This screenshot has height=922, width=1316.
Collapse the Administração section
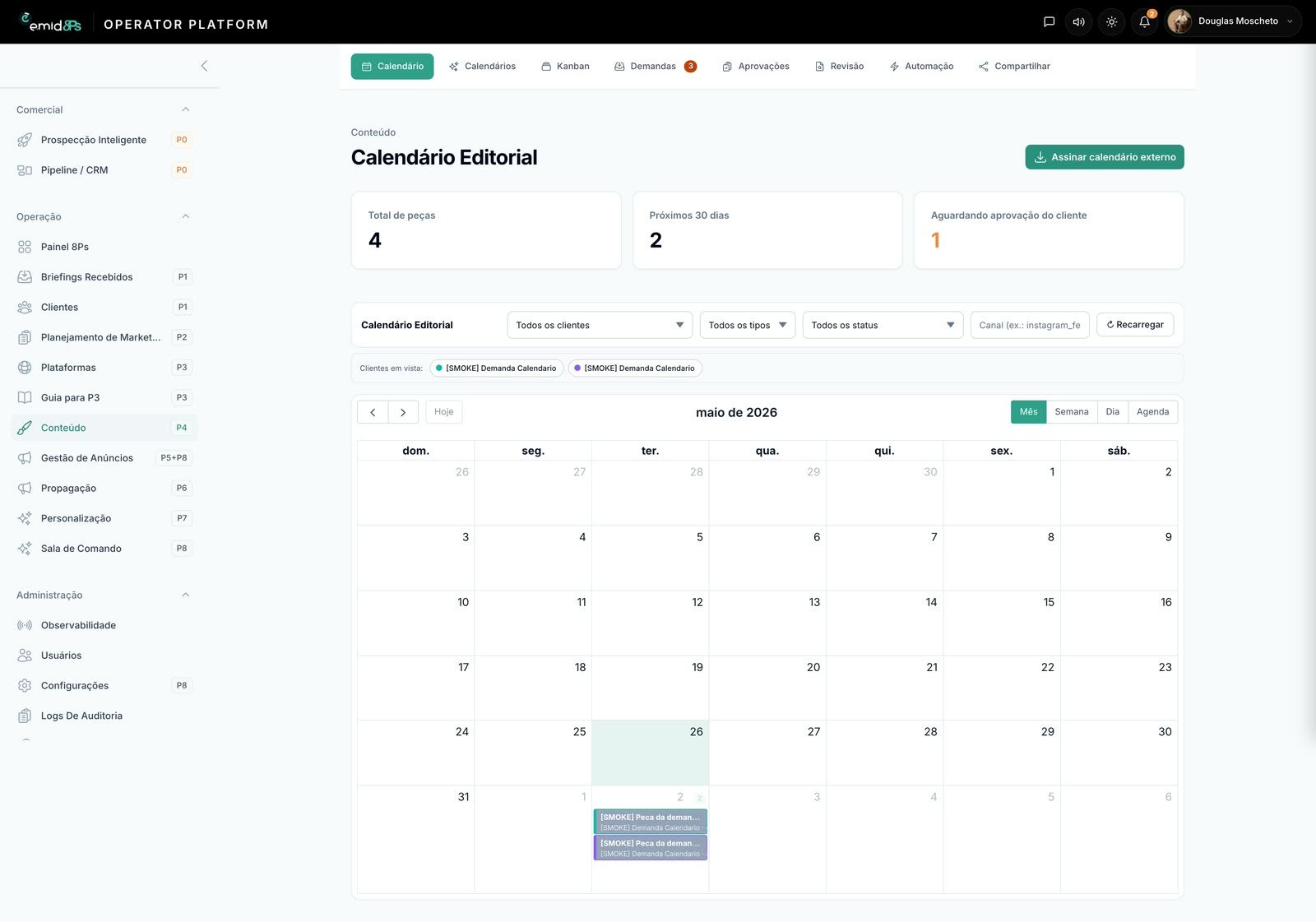coord(185,595)
